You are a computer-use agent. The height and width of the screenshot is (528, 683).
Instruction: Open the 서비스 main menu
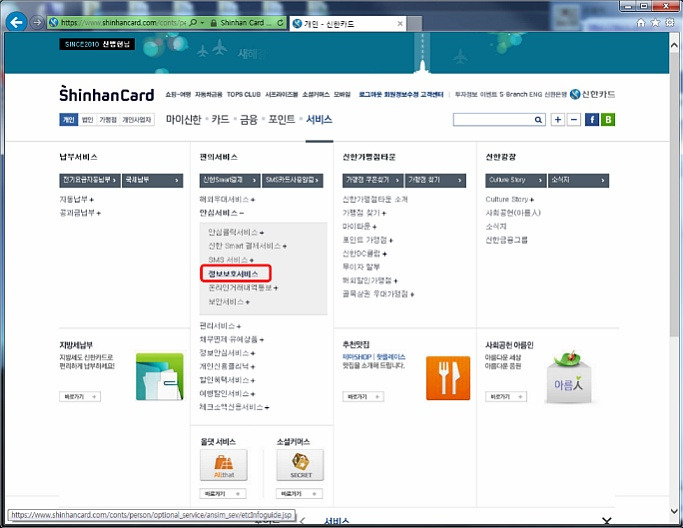319,119
